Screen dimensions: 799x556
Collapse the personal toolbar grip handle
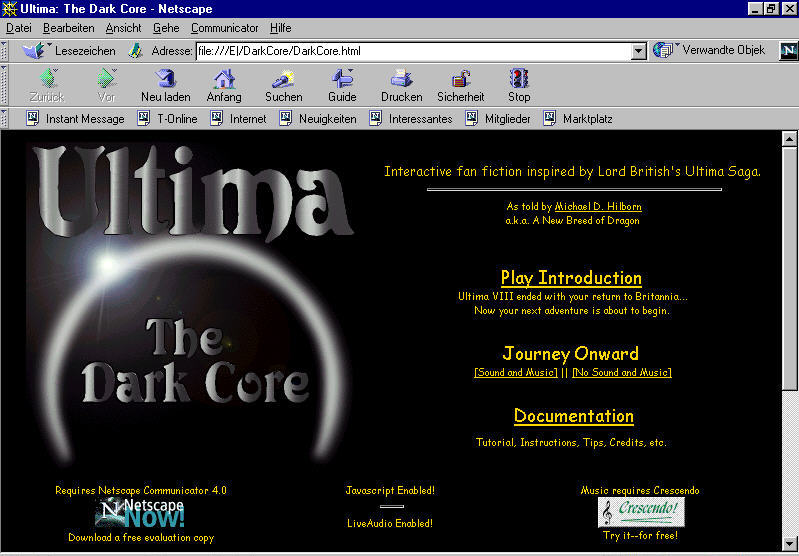4,119
